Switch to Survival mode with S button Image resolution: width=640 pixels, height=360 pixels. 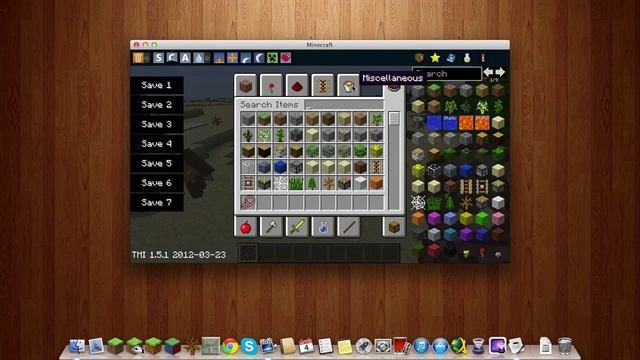click(x=158, y=58)
